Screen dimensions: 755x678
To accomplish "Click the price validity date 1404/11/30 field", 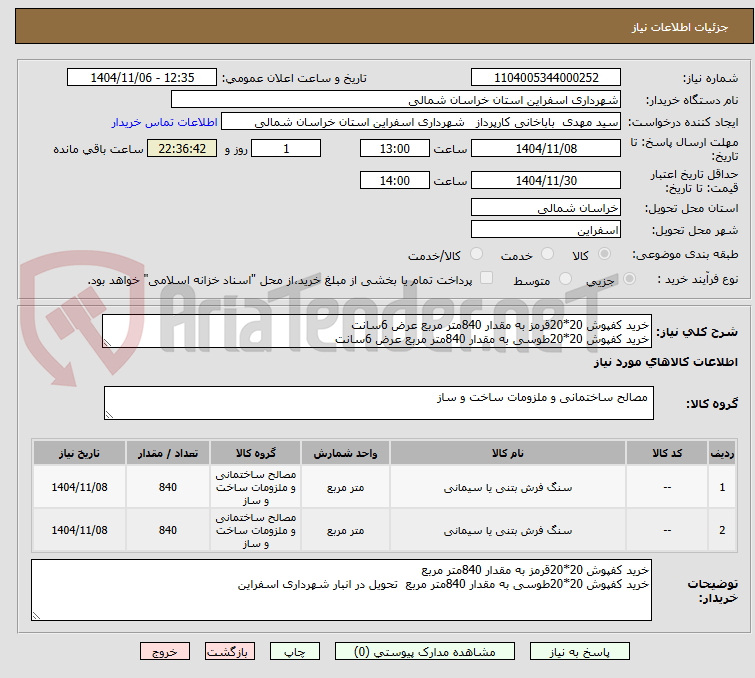I will coord(546,181).
